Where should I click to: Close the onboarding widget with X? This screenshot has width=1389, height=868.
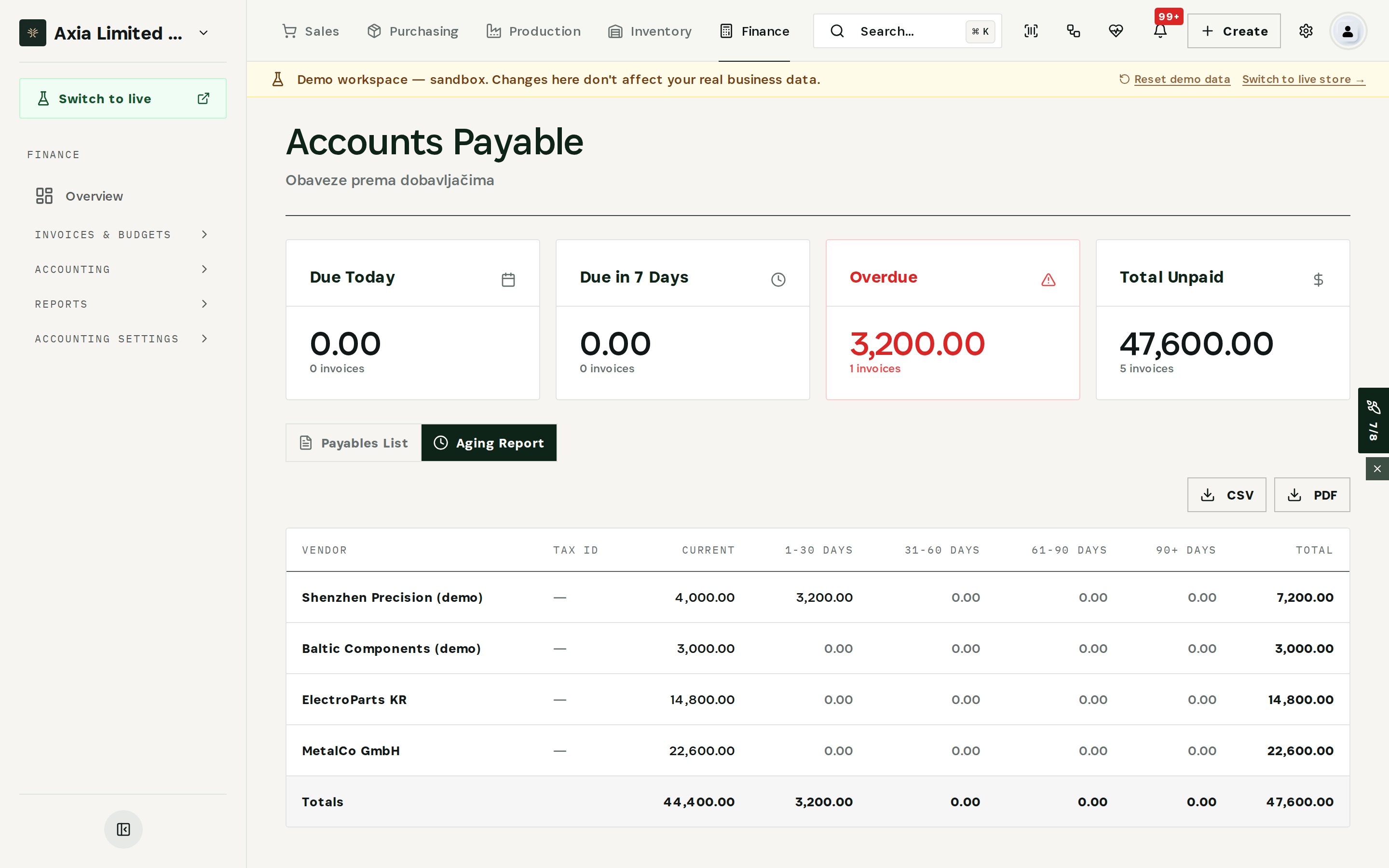point(1377,469)
